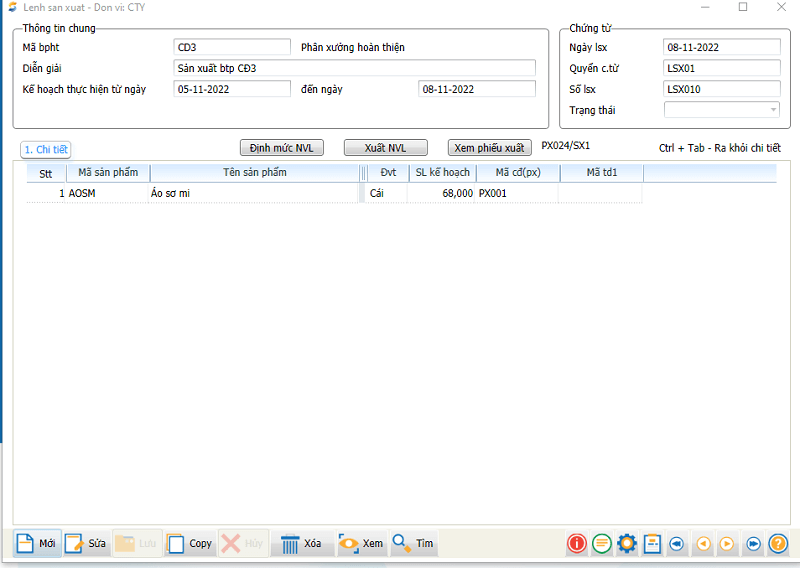Click the Tên sản phẩm column header

[255, 173]
